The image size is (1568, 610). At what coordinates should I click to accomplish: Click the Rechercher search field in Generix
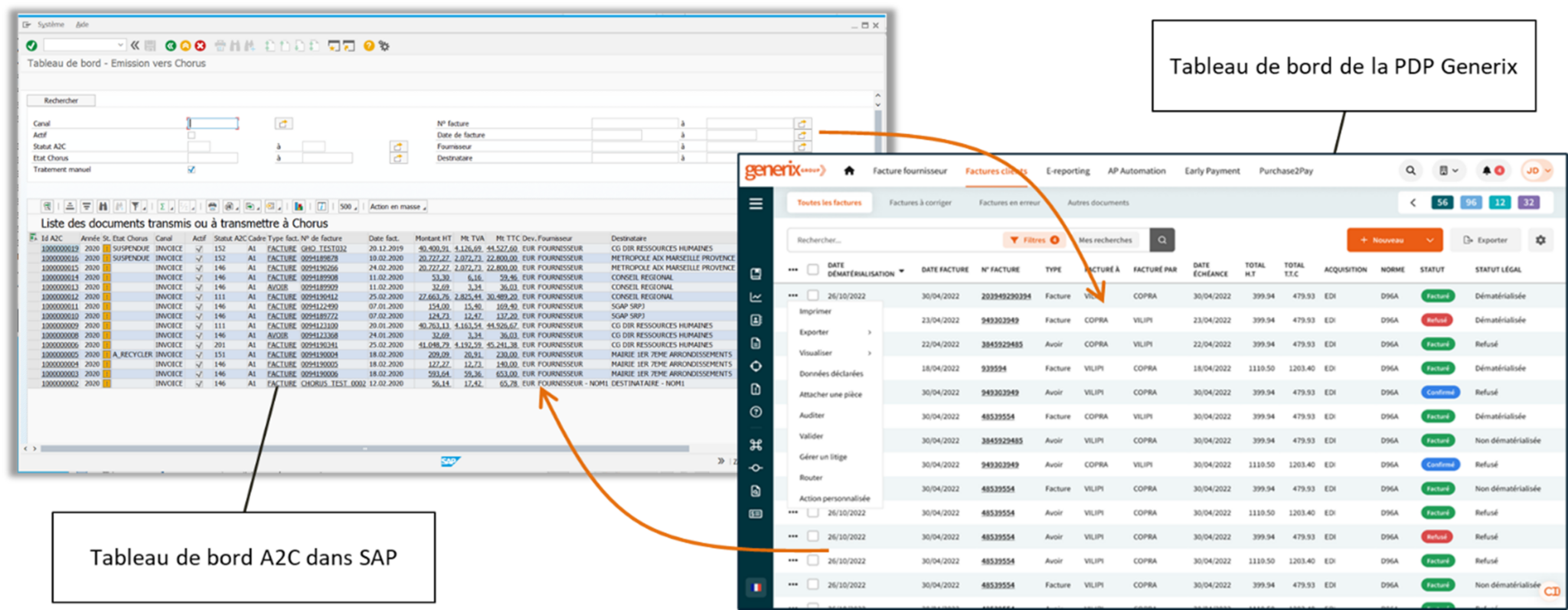(892, 240)
